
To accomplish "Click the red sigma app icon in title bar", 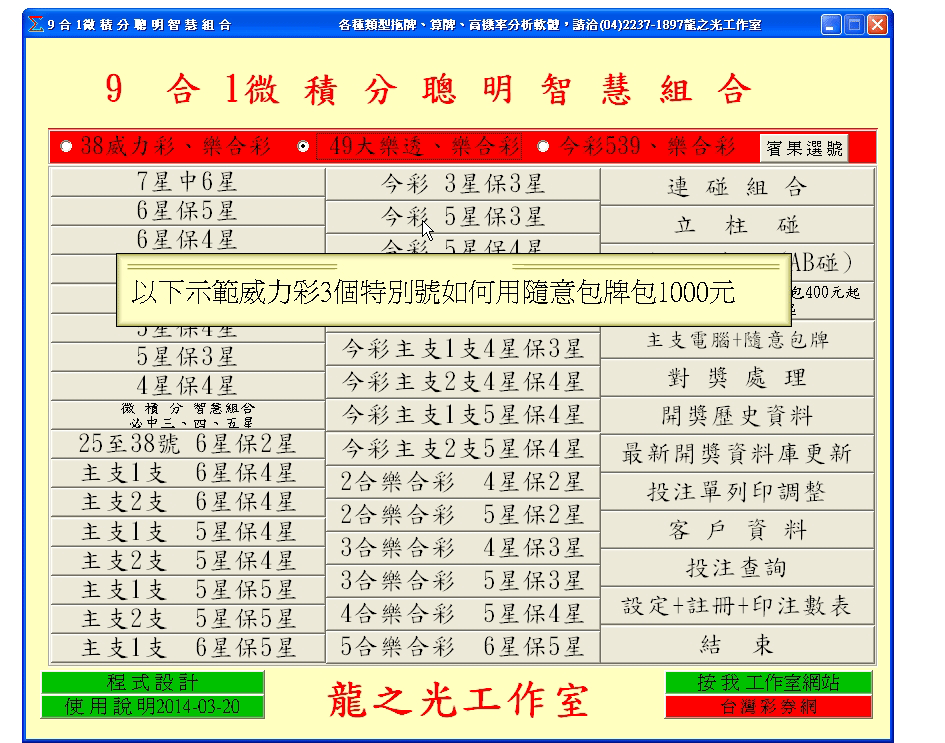I will pos(36,24).
